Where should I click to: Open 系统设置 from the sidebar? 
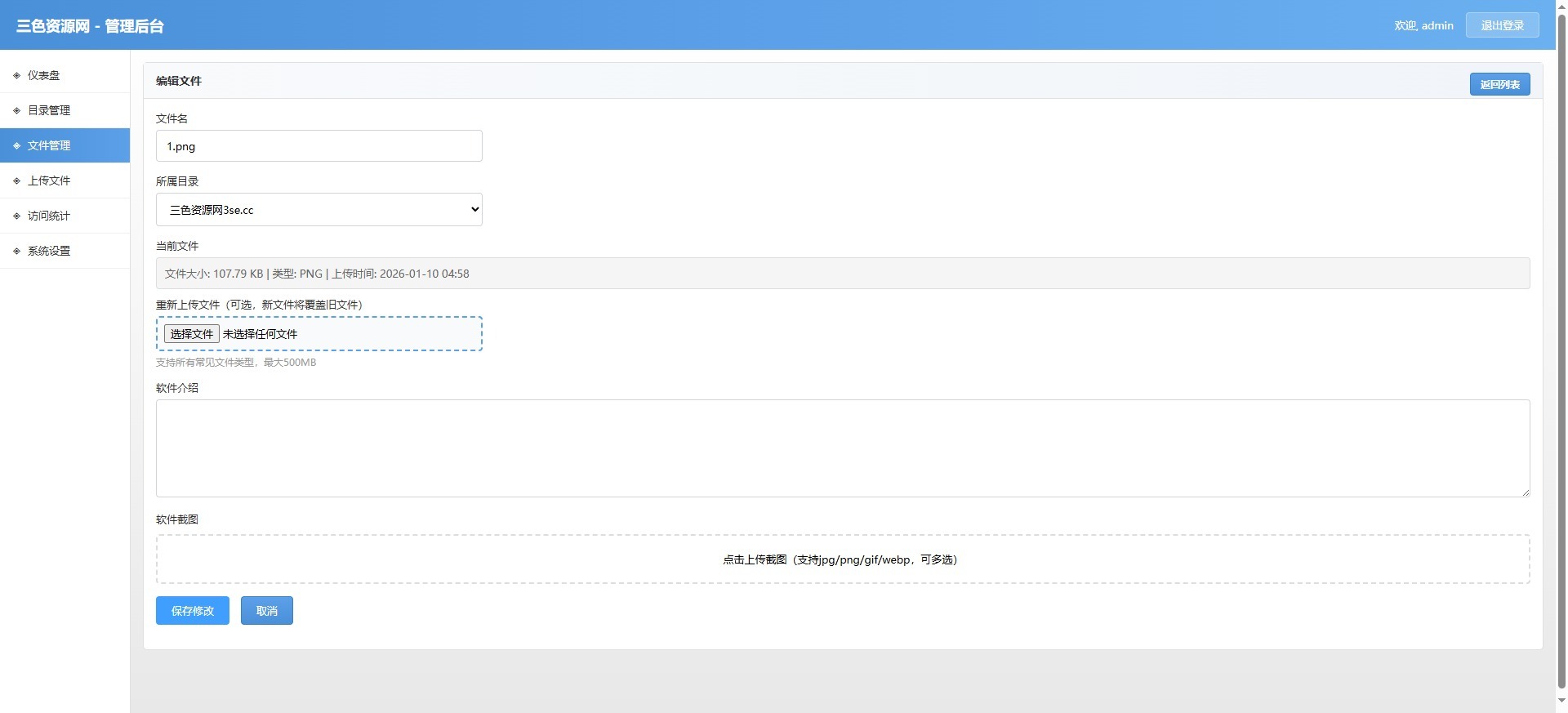[x=49, y=251]
